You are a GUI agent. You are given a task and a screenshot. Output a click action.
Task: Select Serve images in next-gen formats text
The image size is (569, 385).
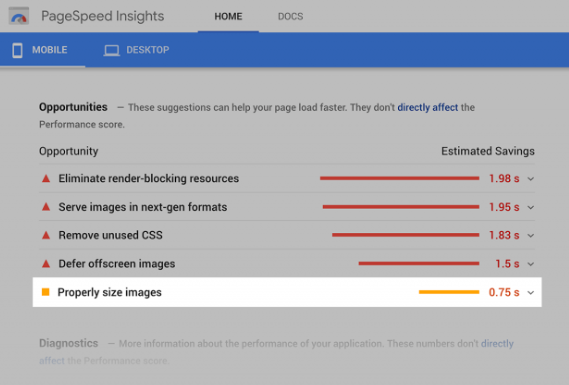click(x=143, y=207)
